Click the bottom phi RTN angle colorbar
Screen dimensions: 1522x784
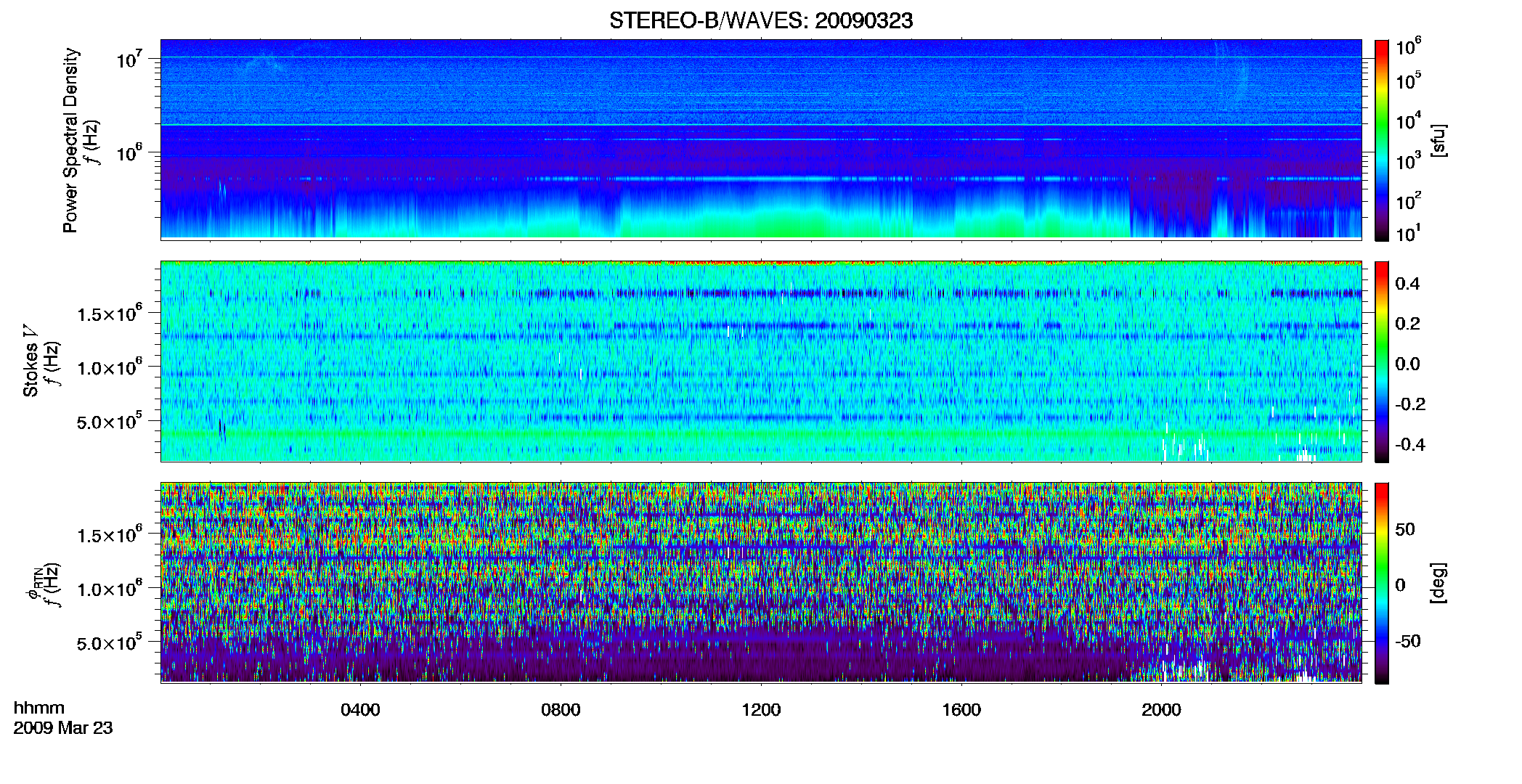1382,583
